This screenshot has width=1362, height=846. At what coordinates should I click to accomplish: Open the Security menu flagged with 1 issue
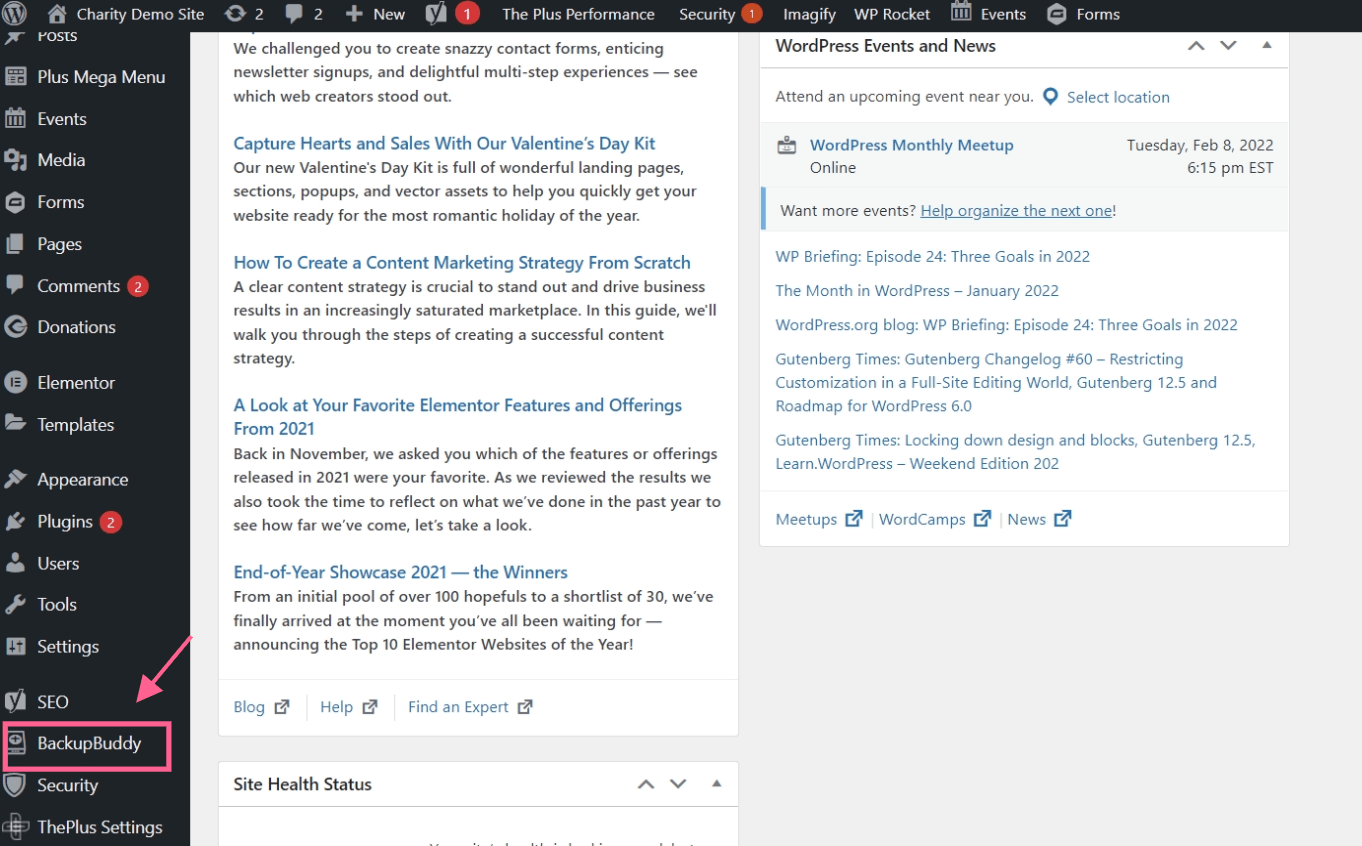click(713, 14)
